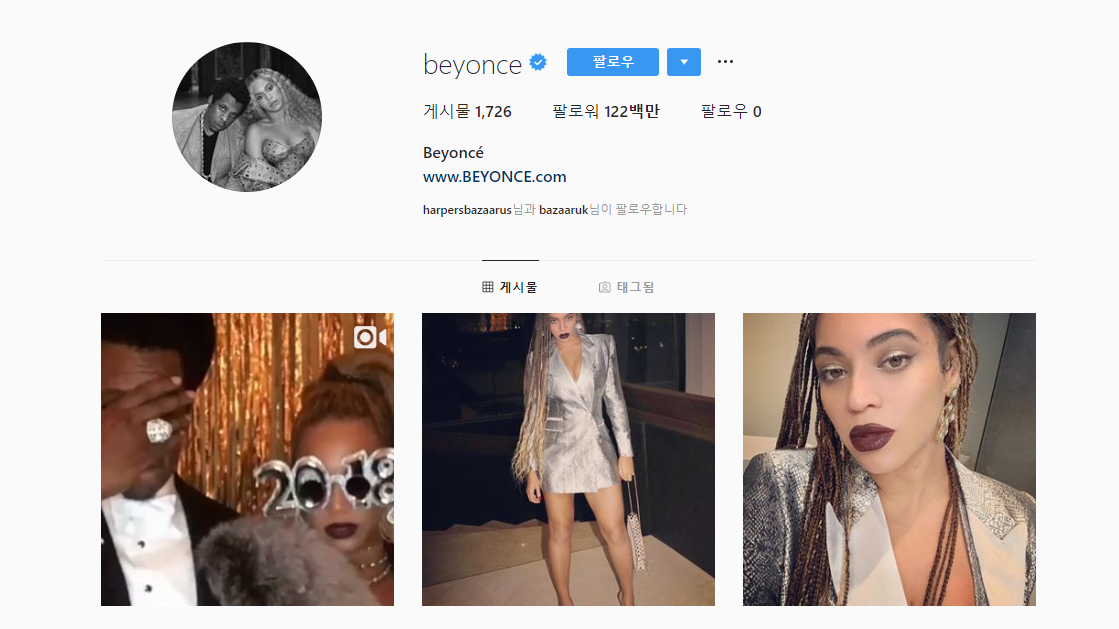This screenshot has height=629, width=1119.
Task: Switch to the 태그됨 tagged tab
Action: tap(626, 287)
